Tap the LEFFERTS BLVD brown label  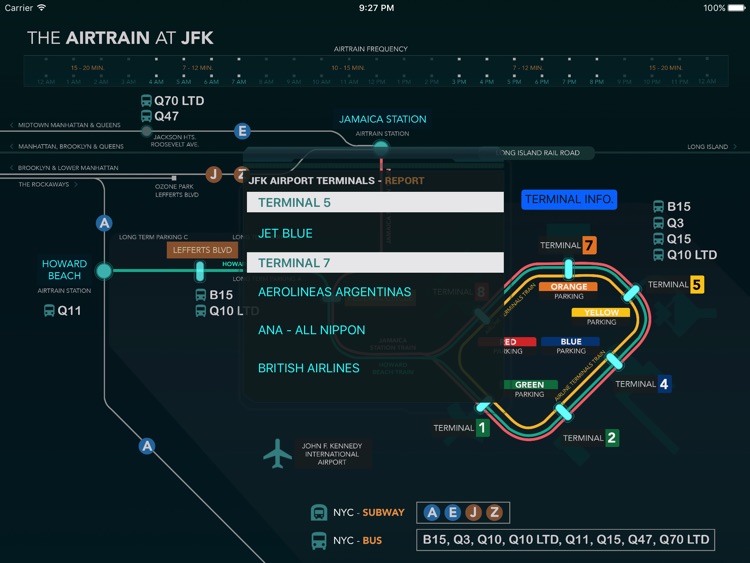click(202, 250)
